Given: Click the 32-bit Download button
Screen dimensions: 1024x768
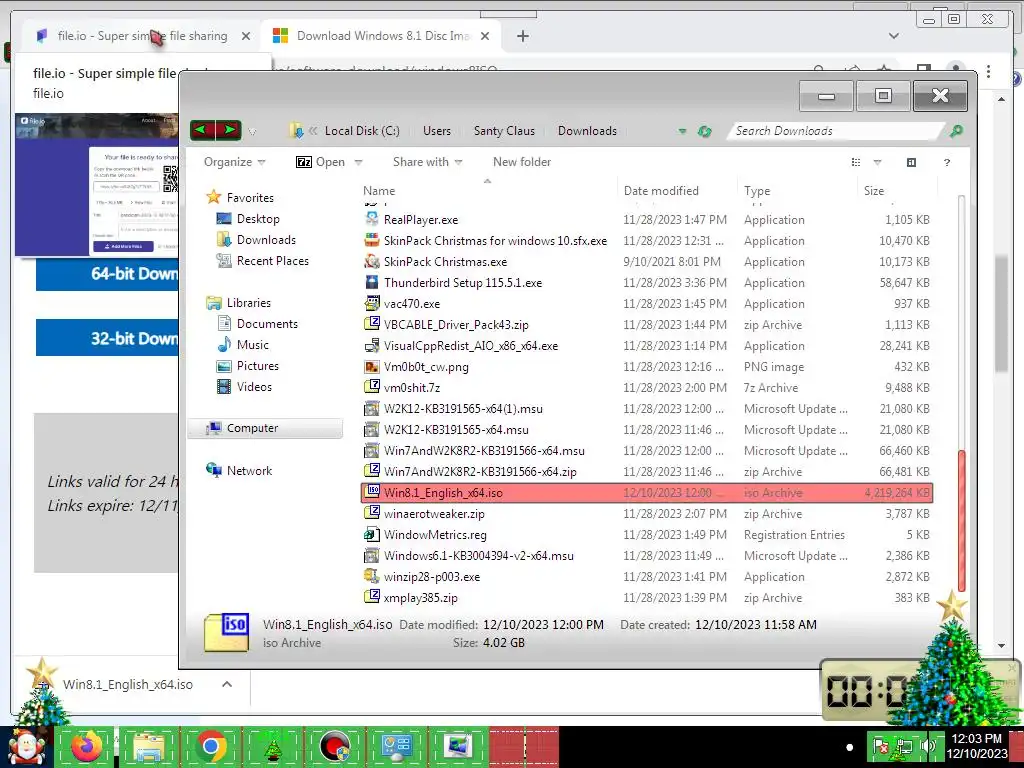Looking at the screenshot, I should tap(107, 338).
